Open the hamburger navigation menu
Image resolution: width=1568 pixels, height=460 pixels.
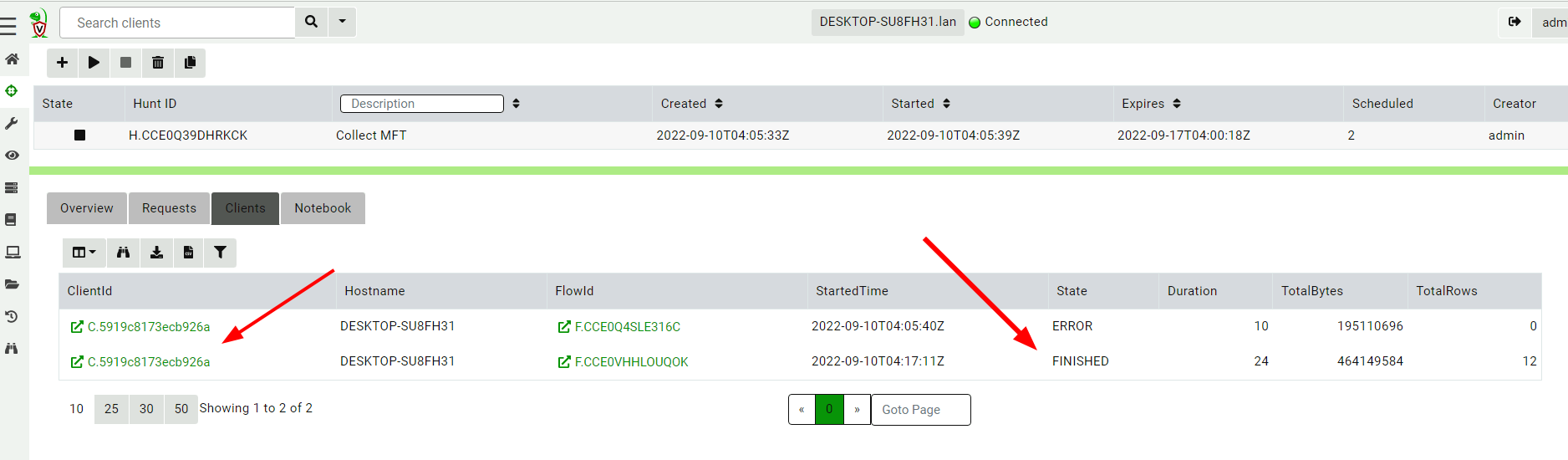(8, 26)
